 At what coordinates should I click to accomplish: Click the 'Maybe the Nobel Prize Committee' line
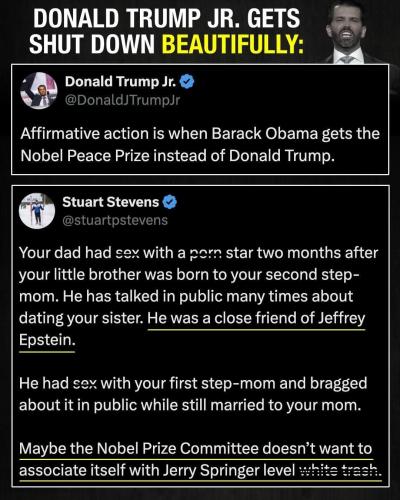(x=195, y=449)
